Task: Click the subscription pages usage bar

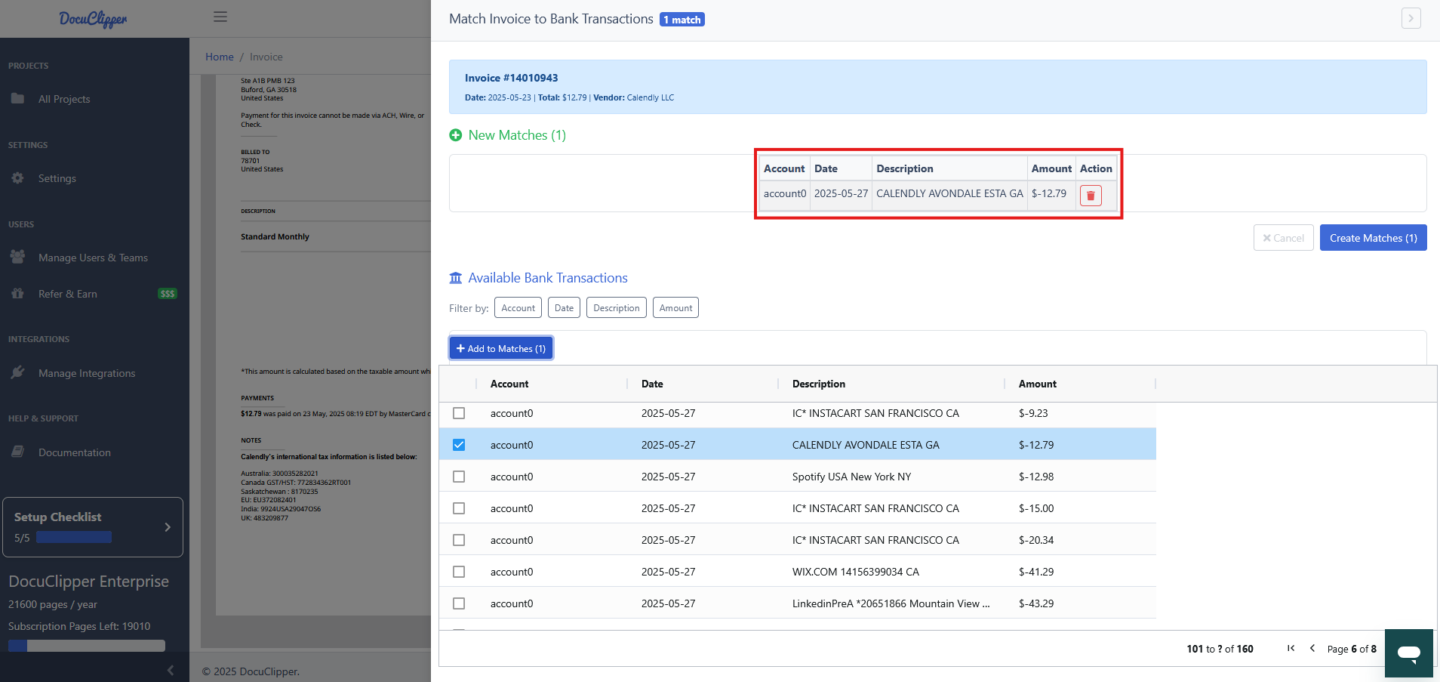Action: (86, 646)
